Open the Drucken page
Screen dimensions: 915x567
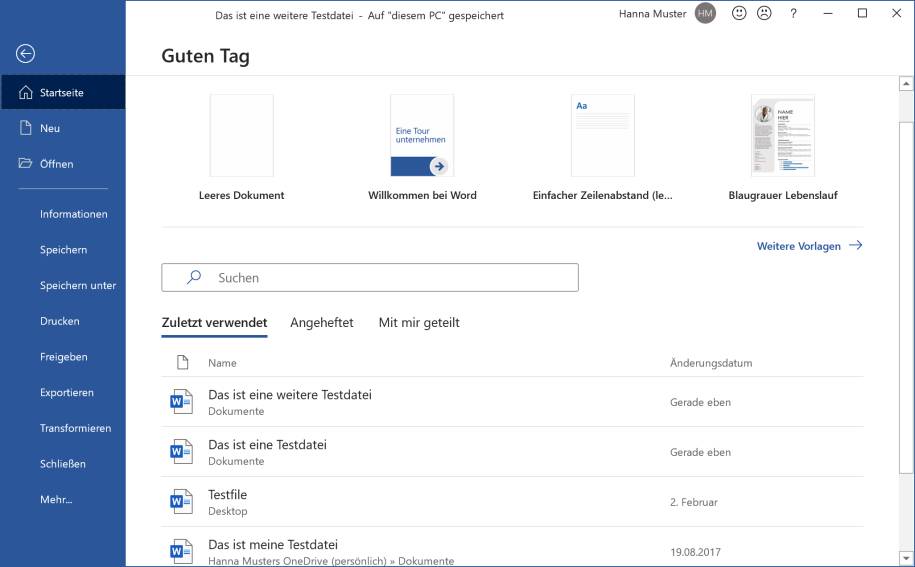(60, 321)
